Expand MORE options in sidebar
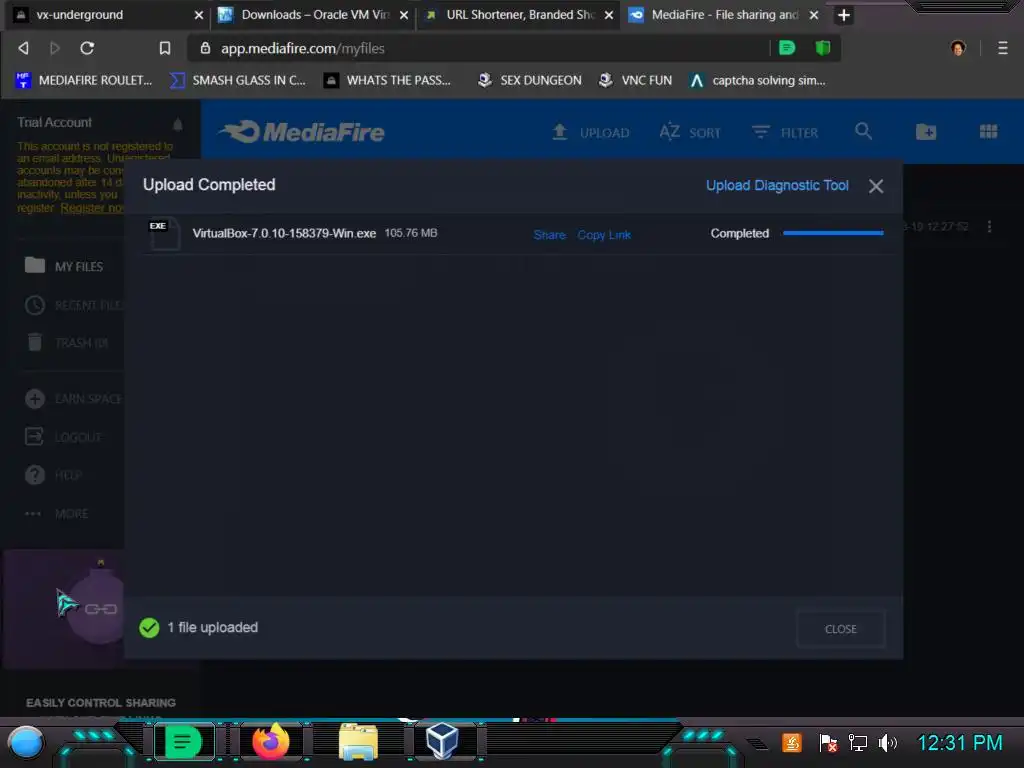 pos(56,513)
